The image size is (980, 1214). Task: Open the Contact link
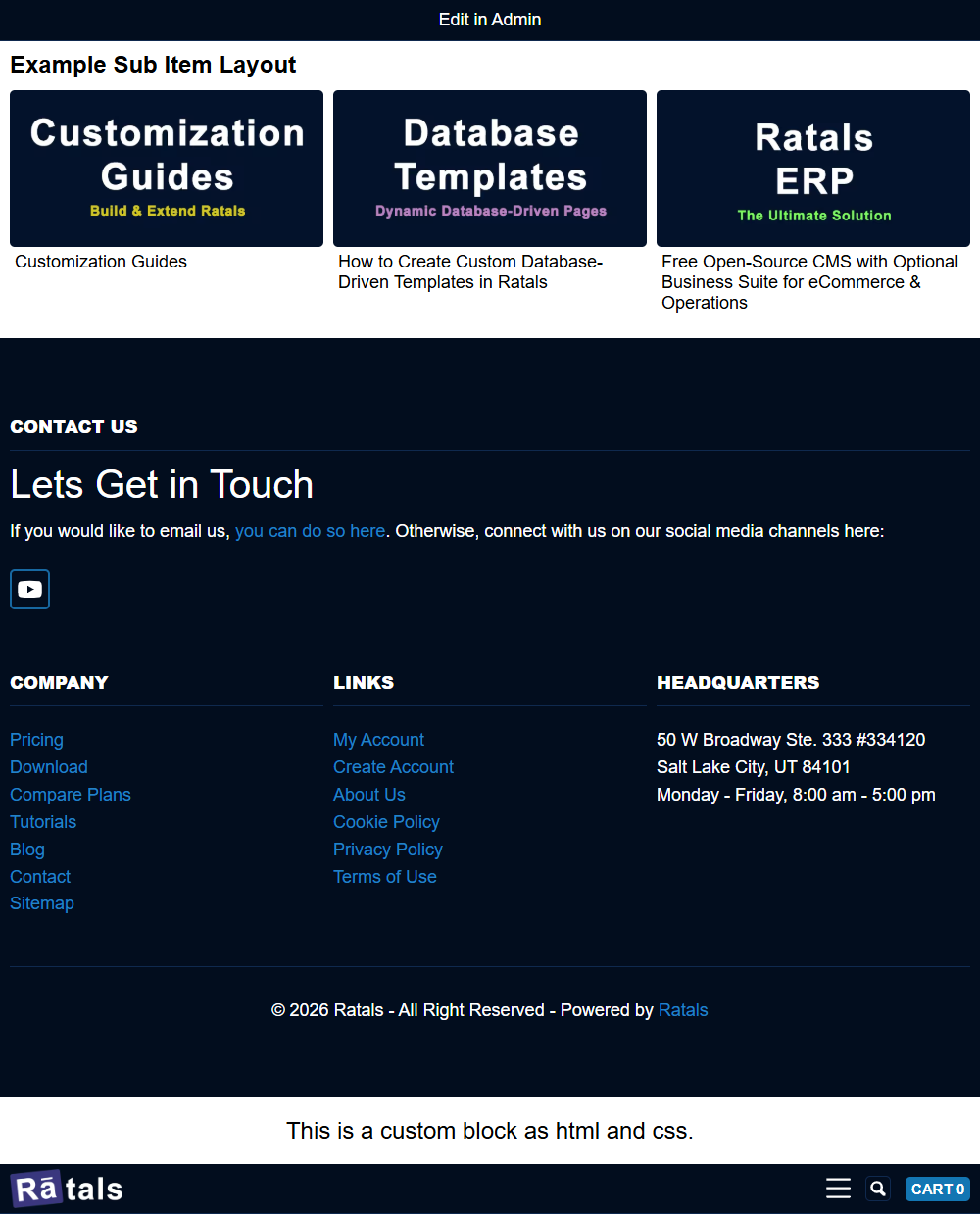tap(40, 877)
